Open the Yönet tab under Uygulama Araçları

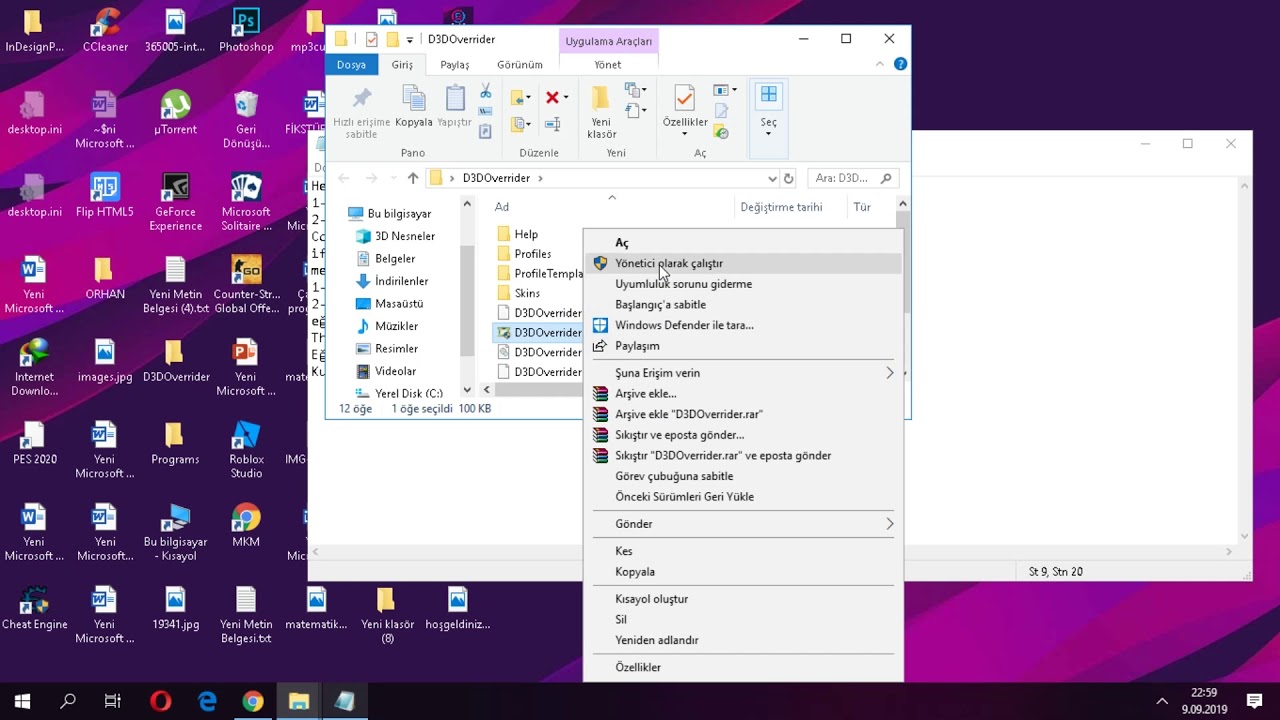pos(608,65)
